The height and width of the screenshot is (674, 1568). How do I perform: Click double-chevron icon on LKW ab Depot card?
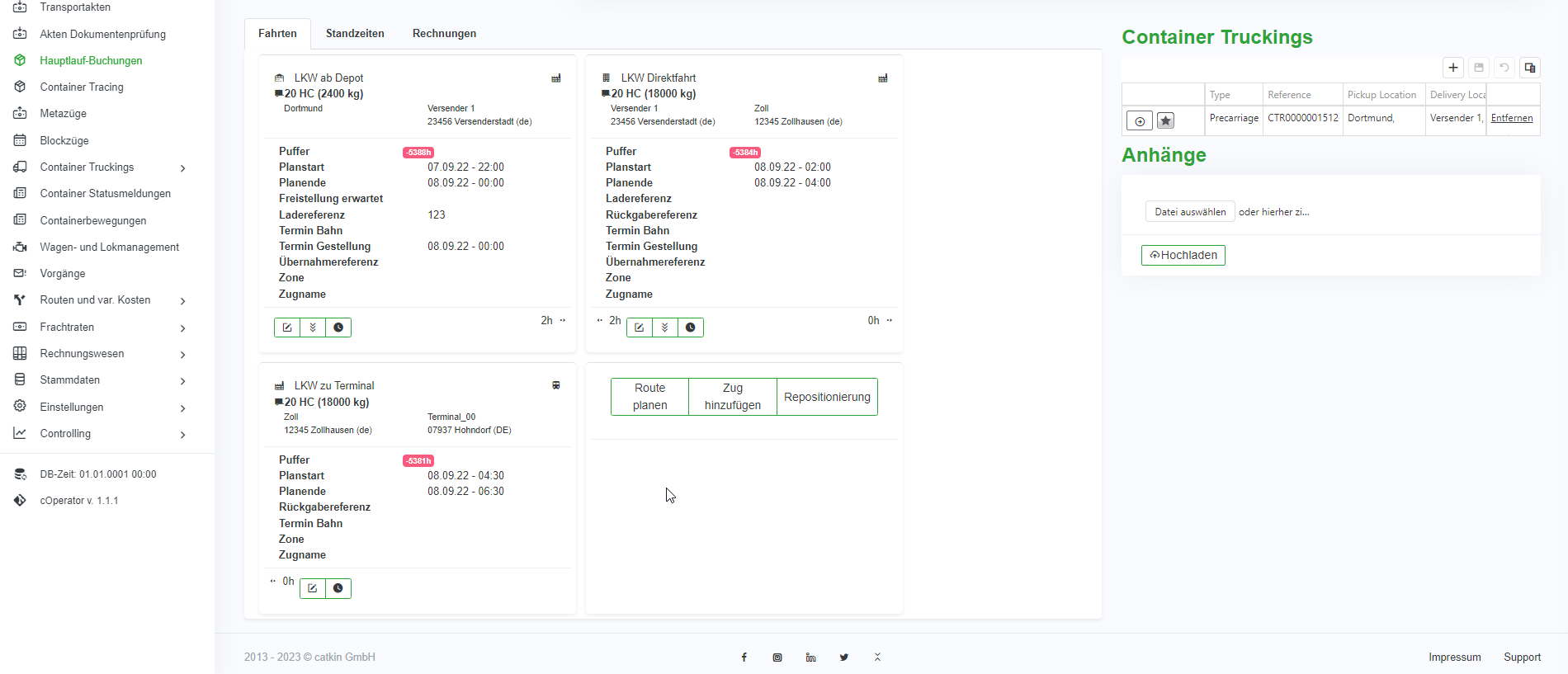[x=313, y=328]
